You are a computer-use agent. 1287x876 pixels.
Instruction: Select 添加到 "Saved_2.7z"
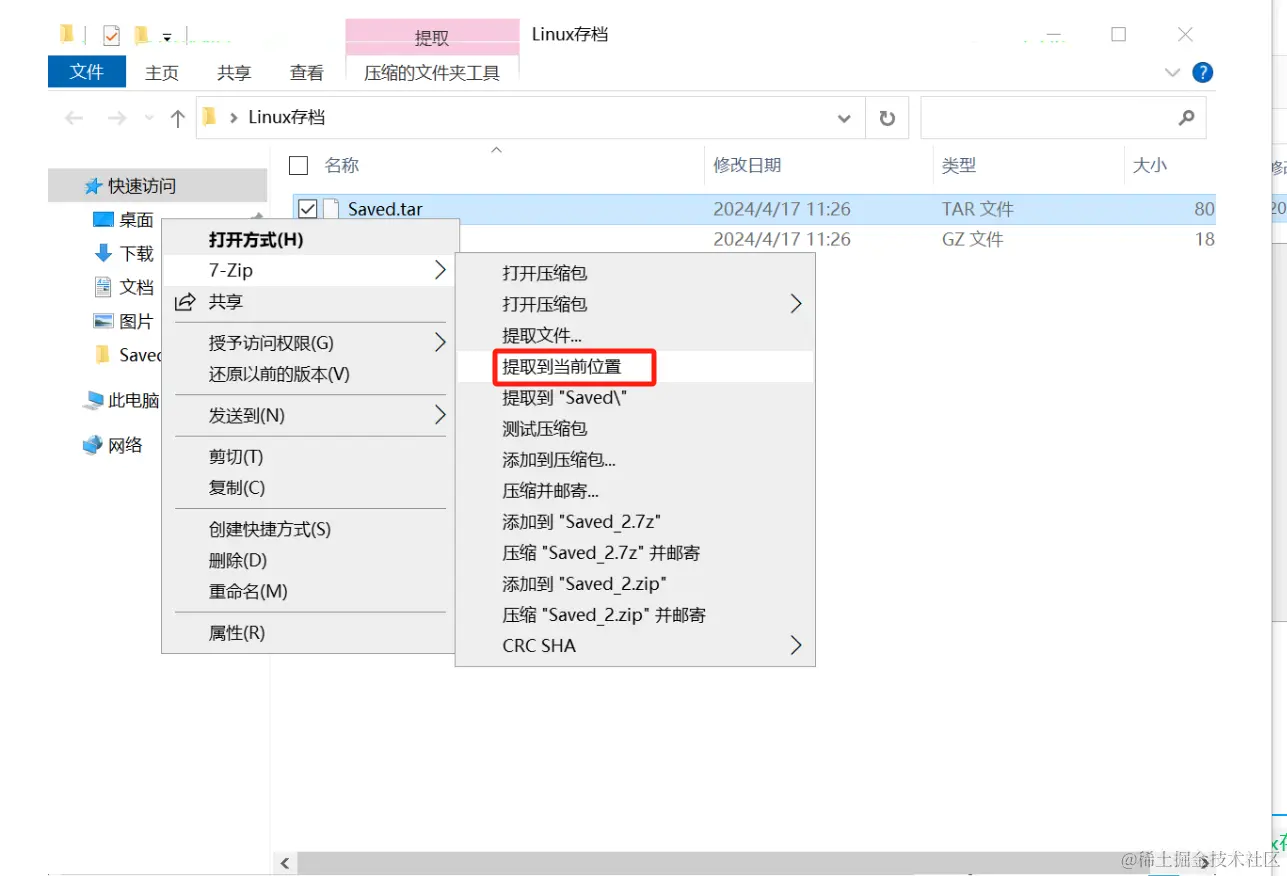pos(582,522)
